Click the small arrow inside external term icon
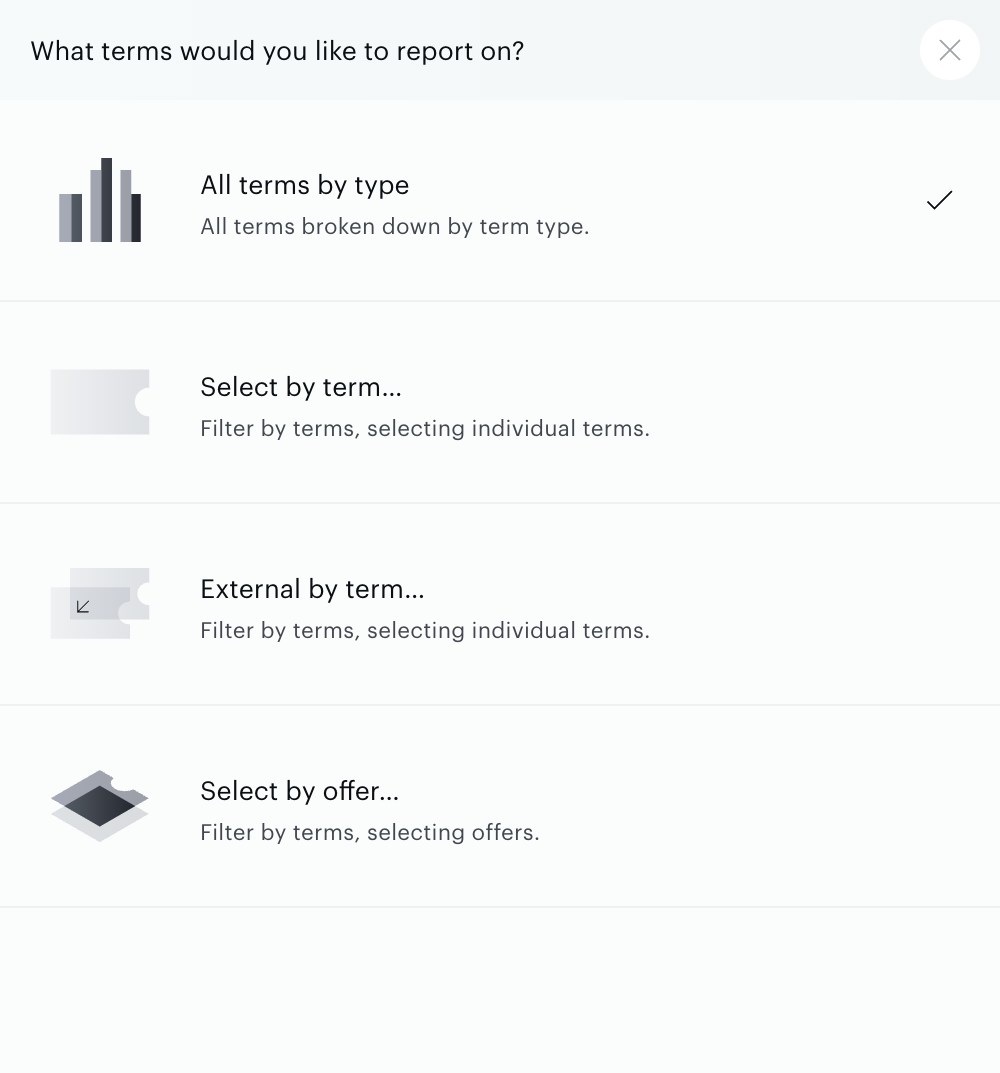 (83, 606)
